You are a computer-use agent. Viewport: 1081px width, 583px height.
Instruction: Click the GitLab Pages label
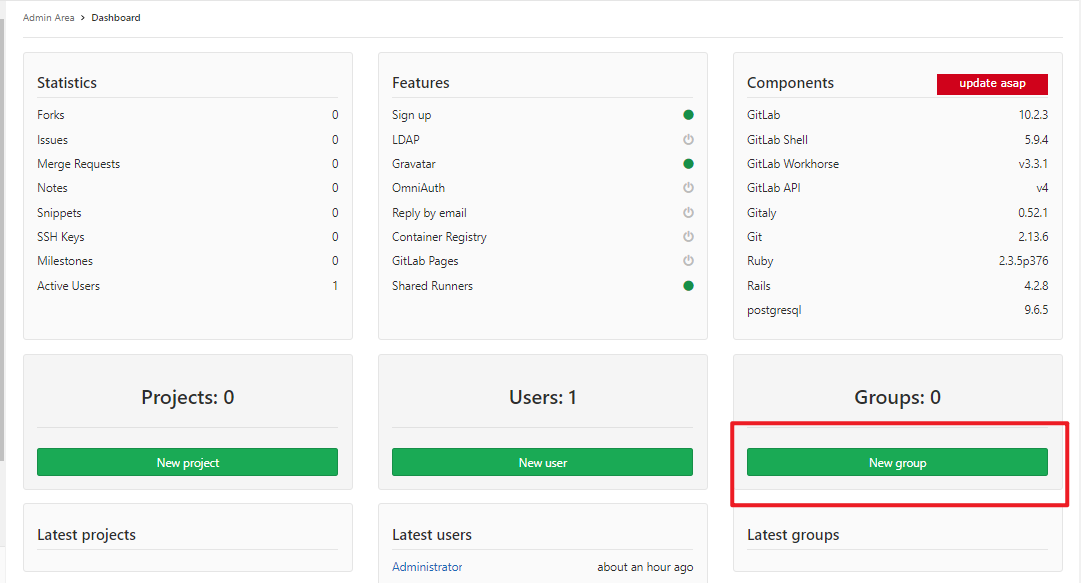pos(425,261)
